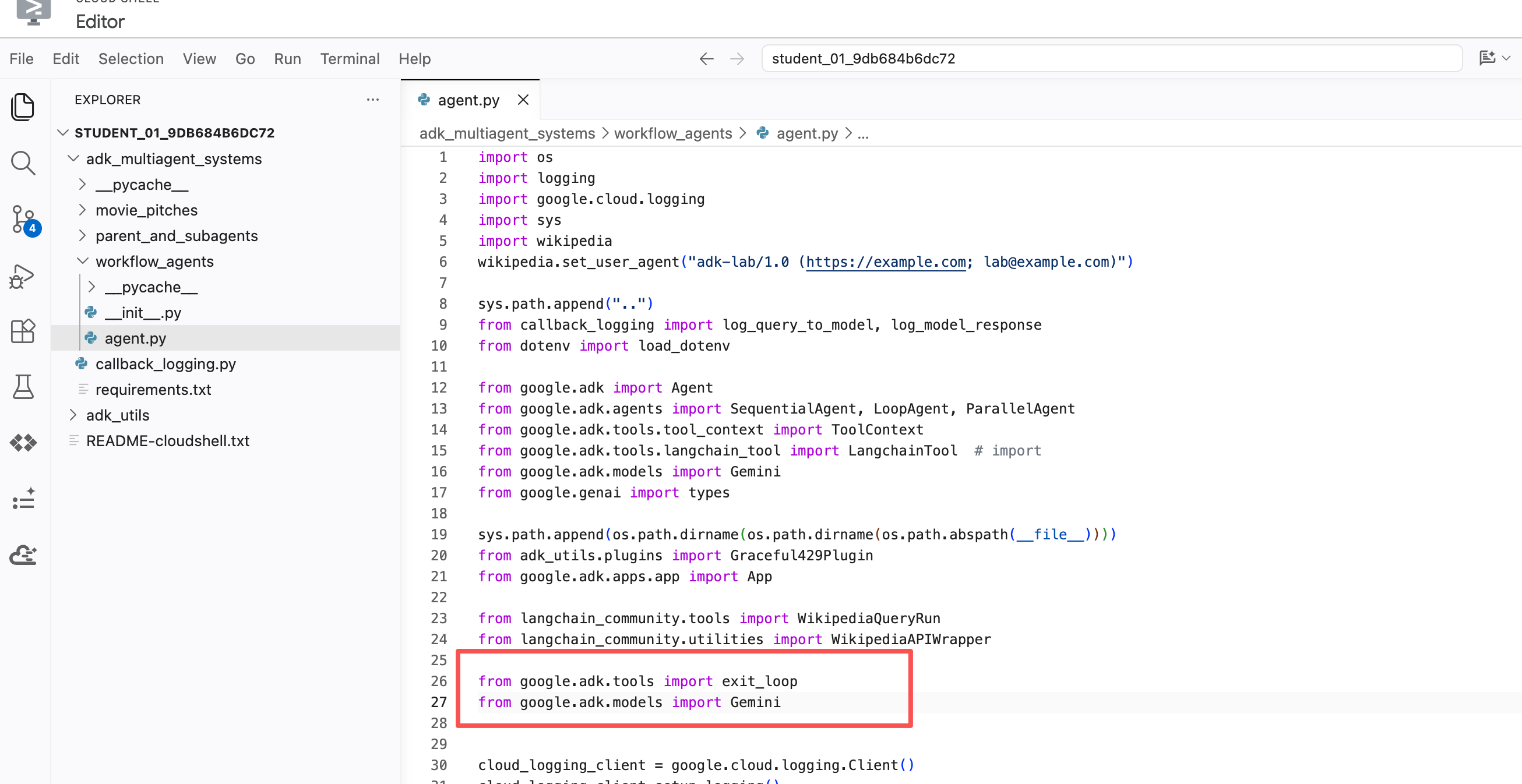Expand the top-level __pycache__ folder under adk_multiagent_systems
Viewport: 1522px width, 784px height.
click(x=83, y=184)
